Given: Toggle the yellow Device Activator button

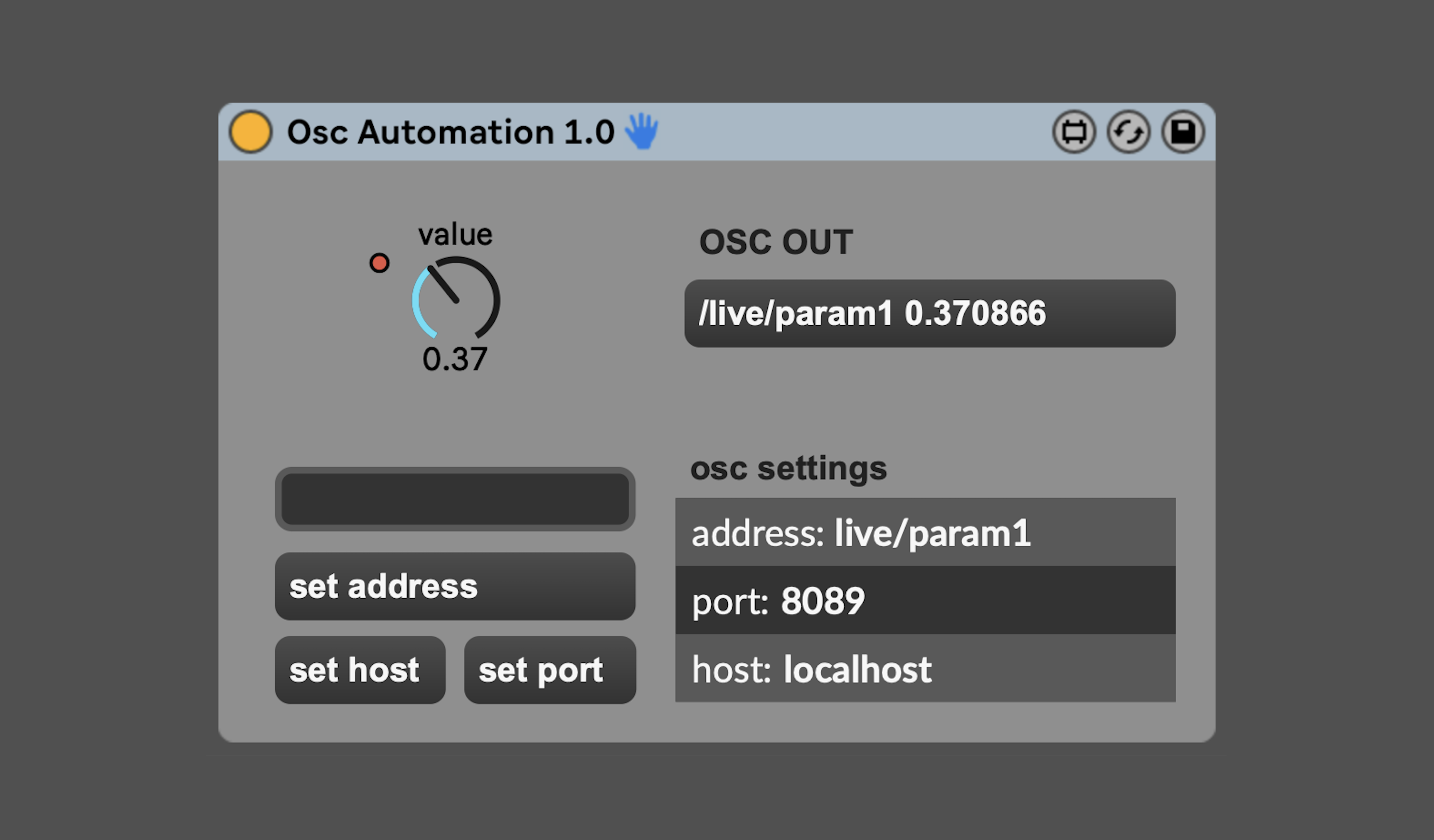Looking at the screenshot, I should tap(250, 132).
